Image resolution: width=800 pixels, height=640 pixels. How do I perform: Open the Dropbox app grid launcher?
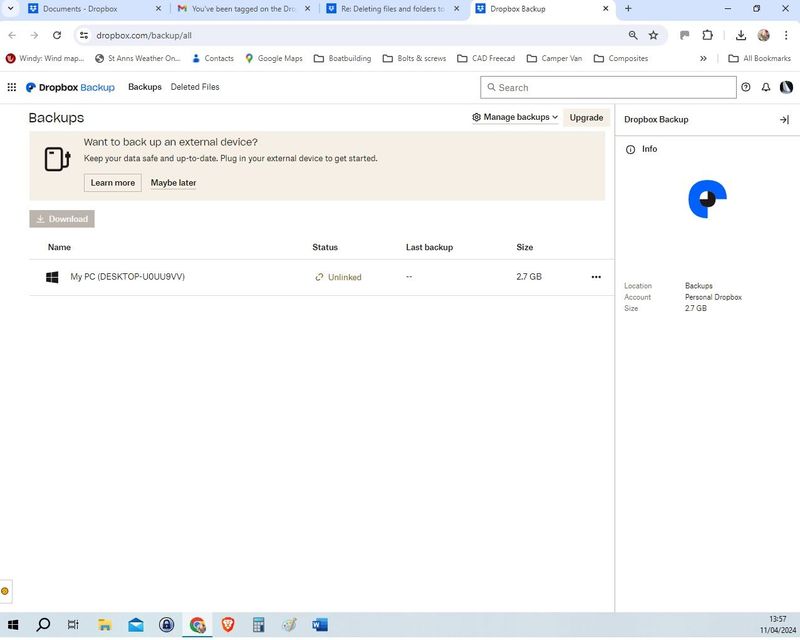coord(12,87)
